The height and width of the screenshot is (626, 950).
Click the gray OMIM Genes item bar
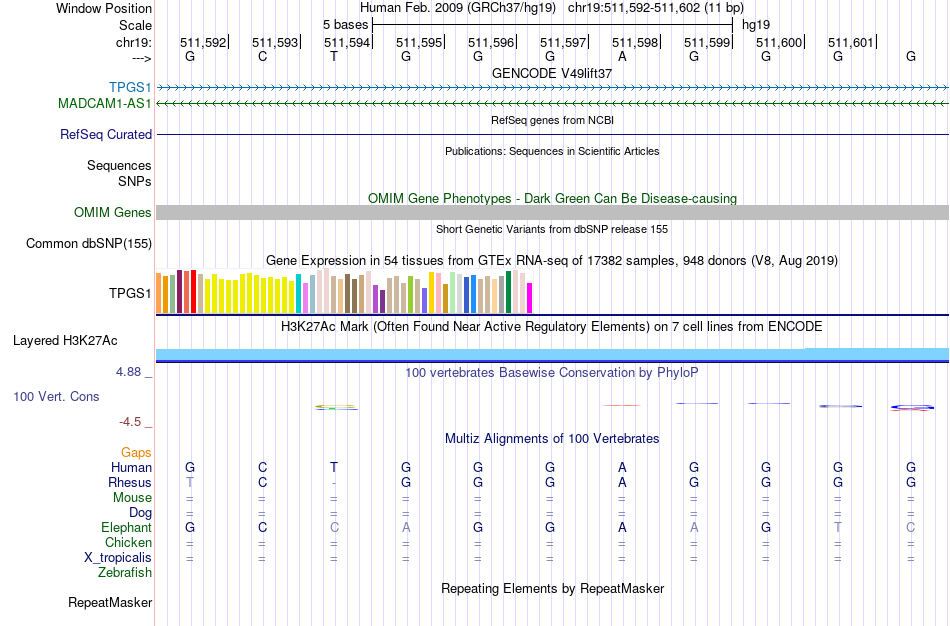coord(552,212)
